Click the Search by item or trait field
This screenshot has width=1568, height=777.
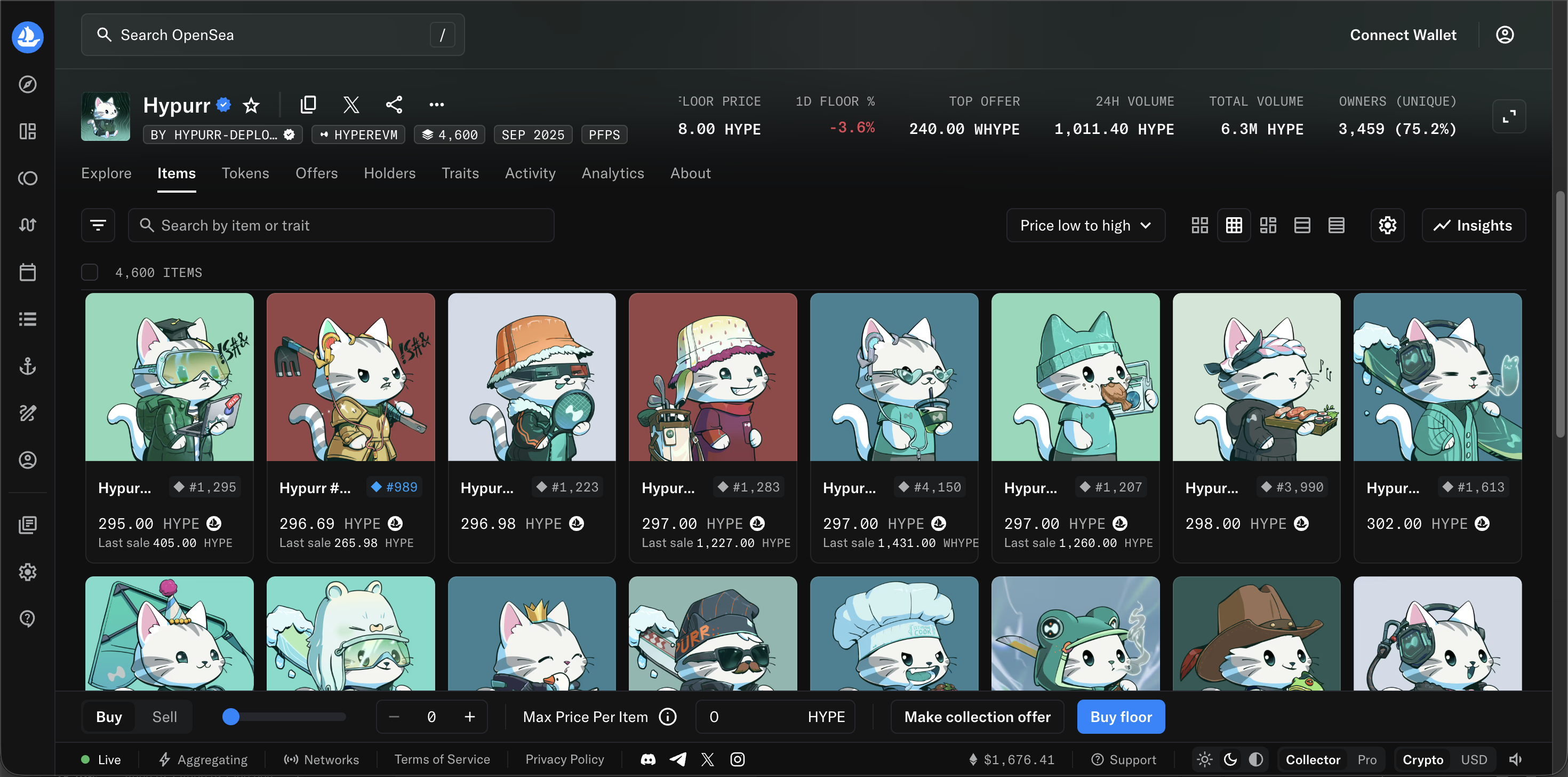click(341, 225)
